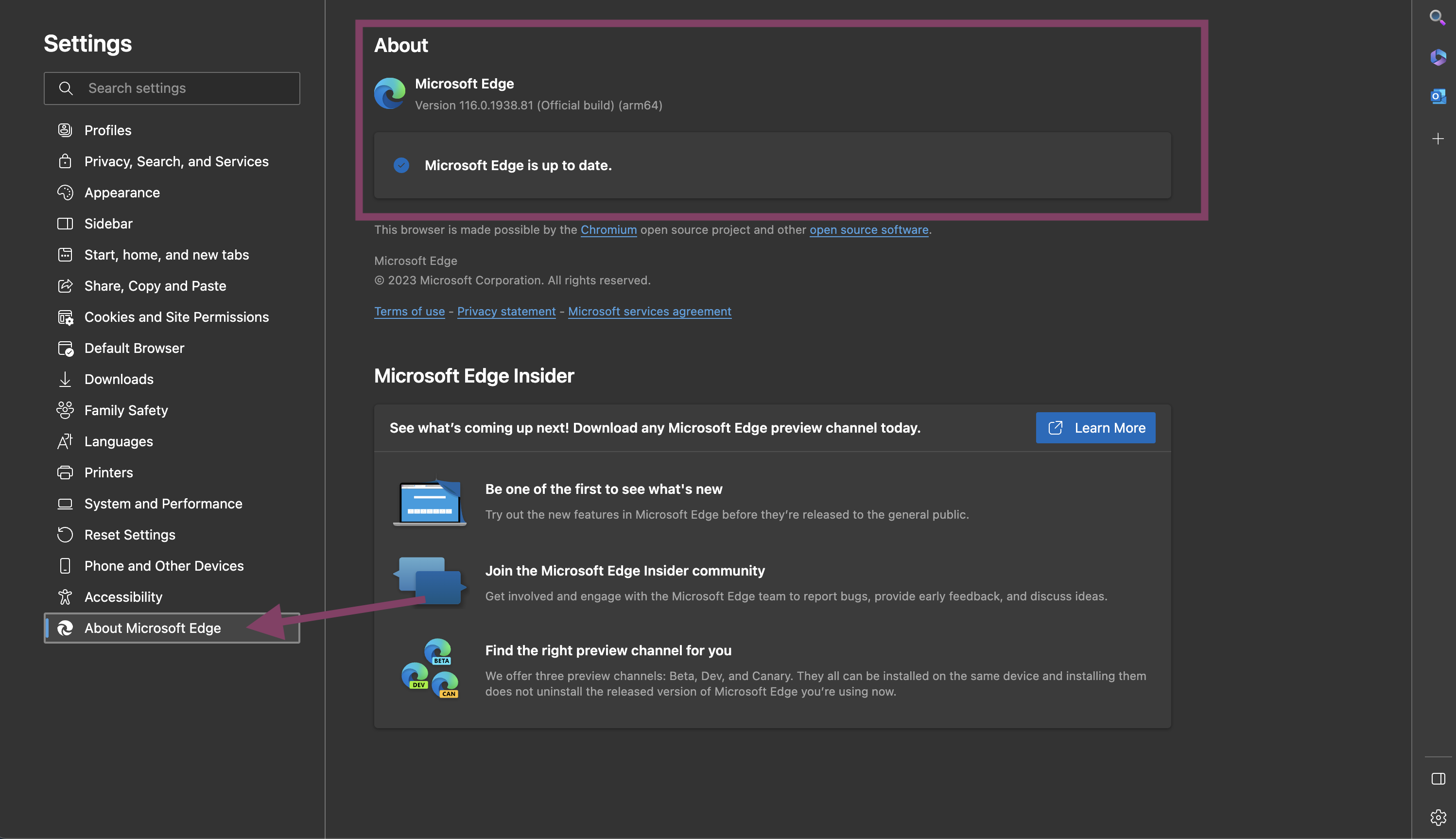Open the Privacy statement link
The height and width of the screenshot is (839, 1456).
click(506, 312)
